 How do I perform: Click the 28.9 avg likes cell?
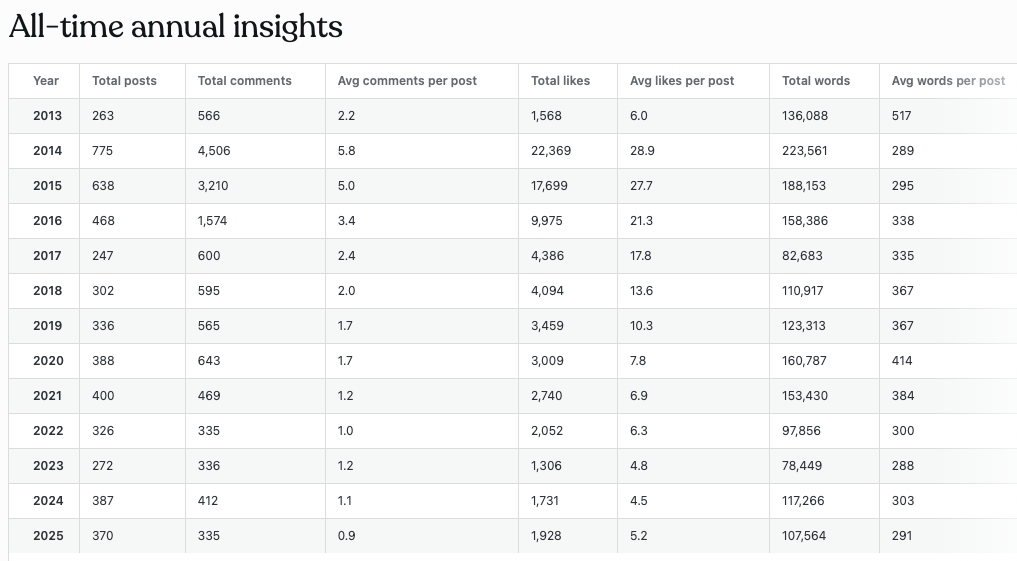click(x=641, y=151)
